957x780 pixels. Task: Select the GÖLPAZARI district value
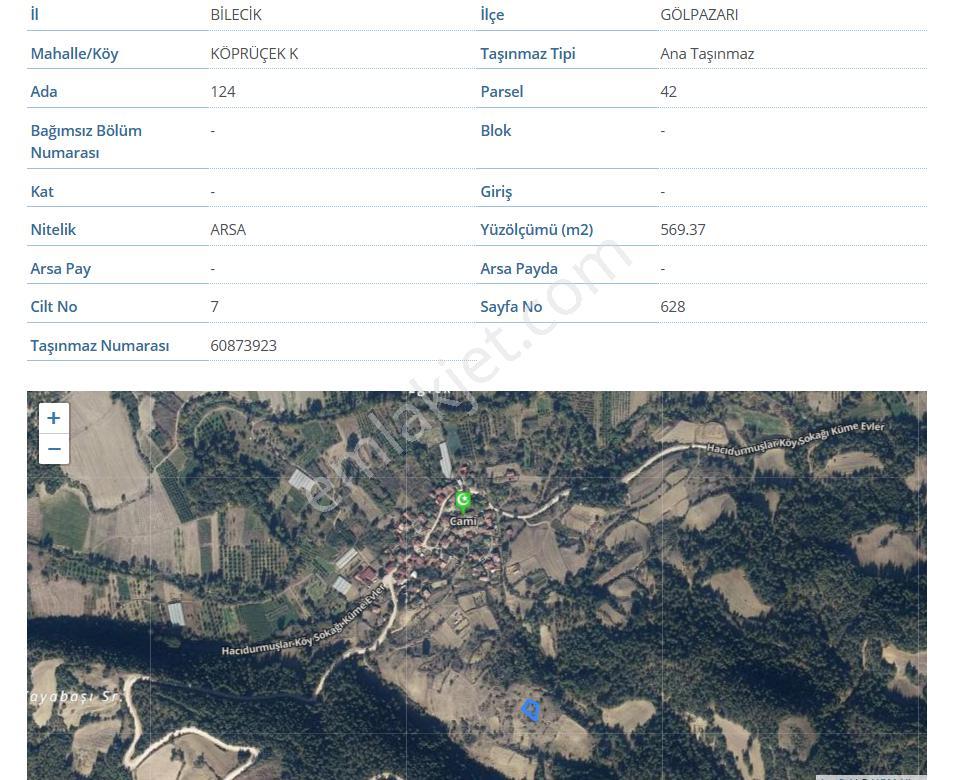click(699, 15)
